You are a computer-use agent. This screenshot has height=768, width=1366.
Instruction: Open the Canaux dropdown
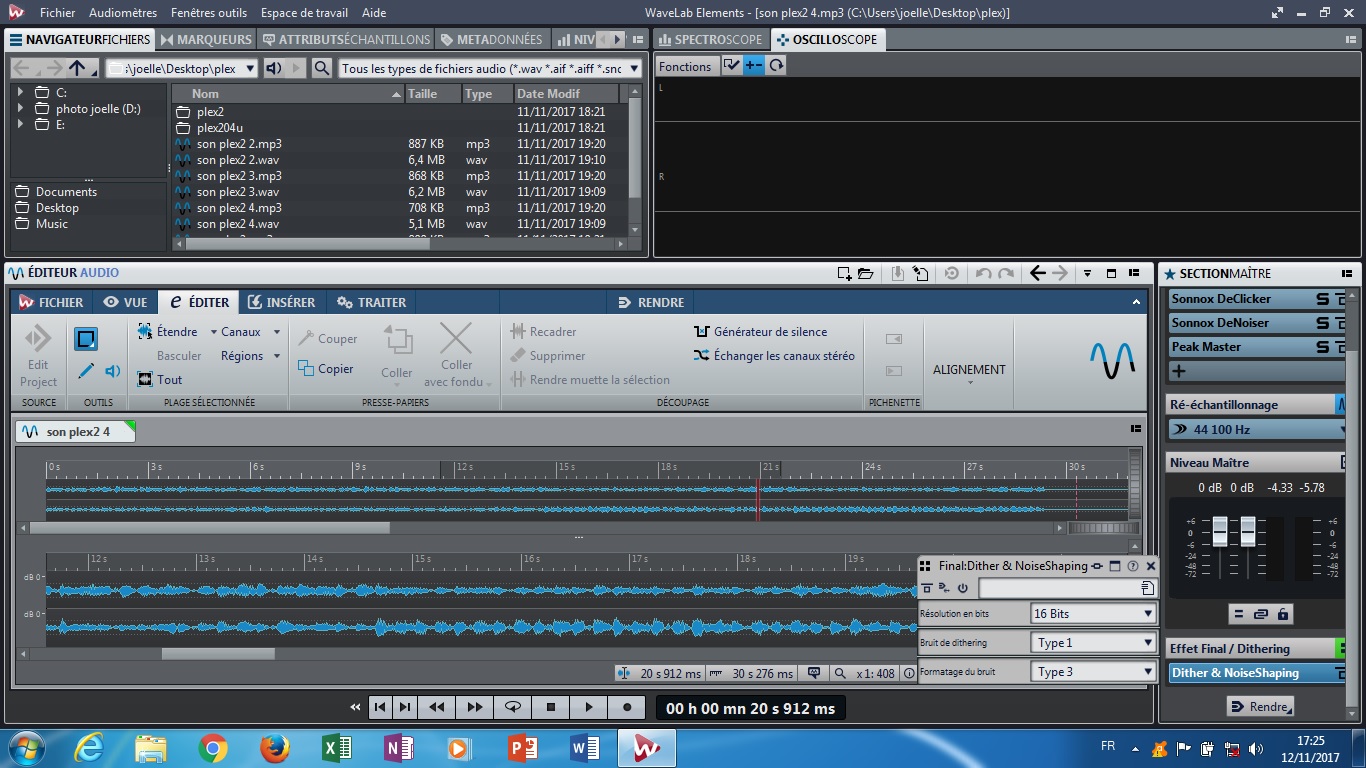(x=251, y=331)
